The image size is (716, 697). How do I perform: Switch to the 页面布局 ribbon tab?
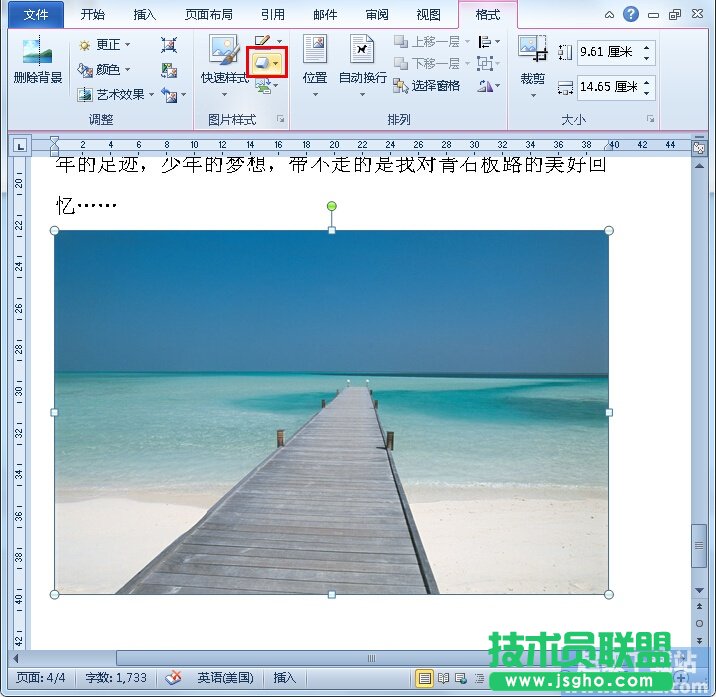pos(208,15)
